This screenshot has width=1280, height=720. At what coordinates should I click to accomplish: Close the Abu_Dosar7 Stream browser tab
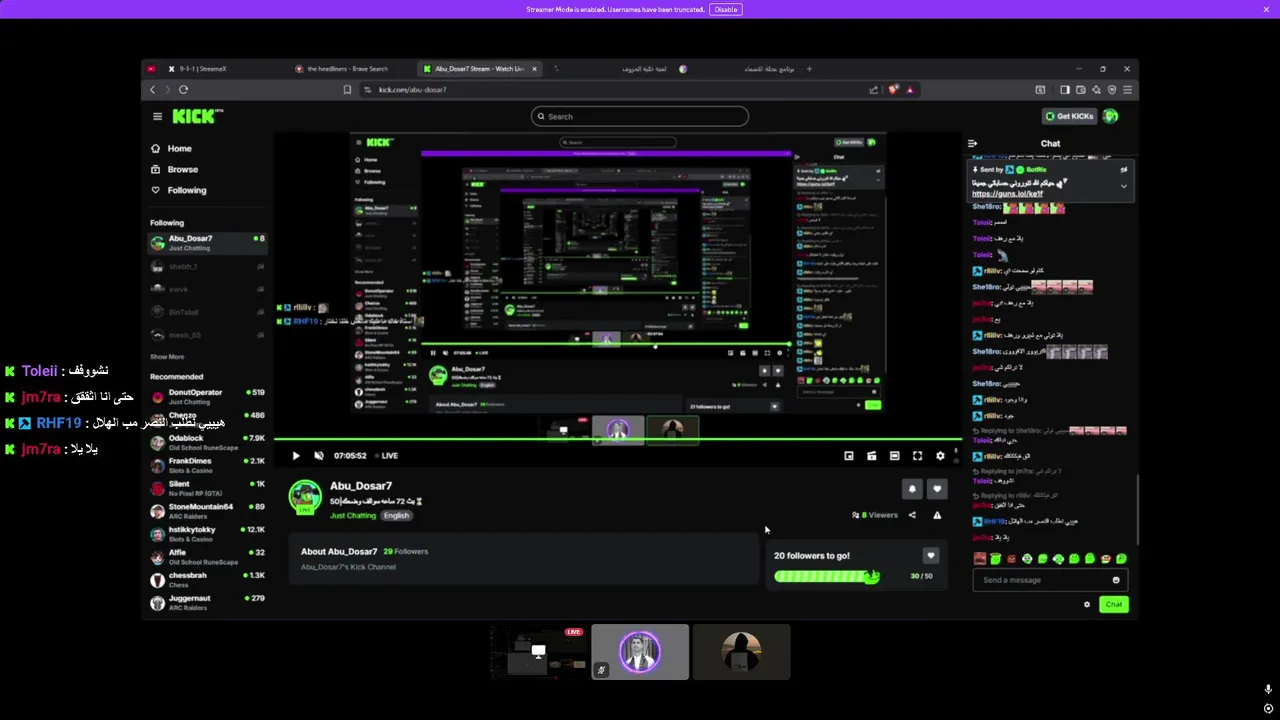(534, 69)
